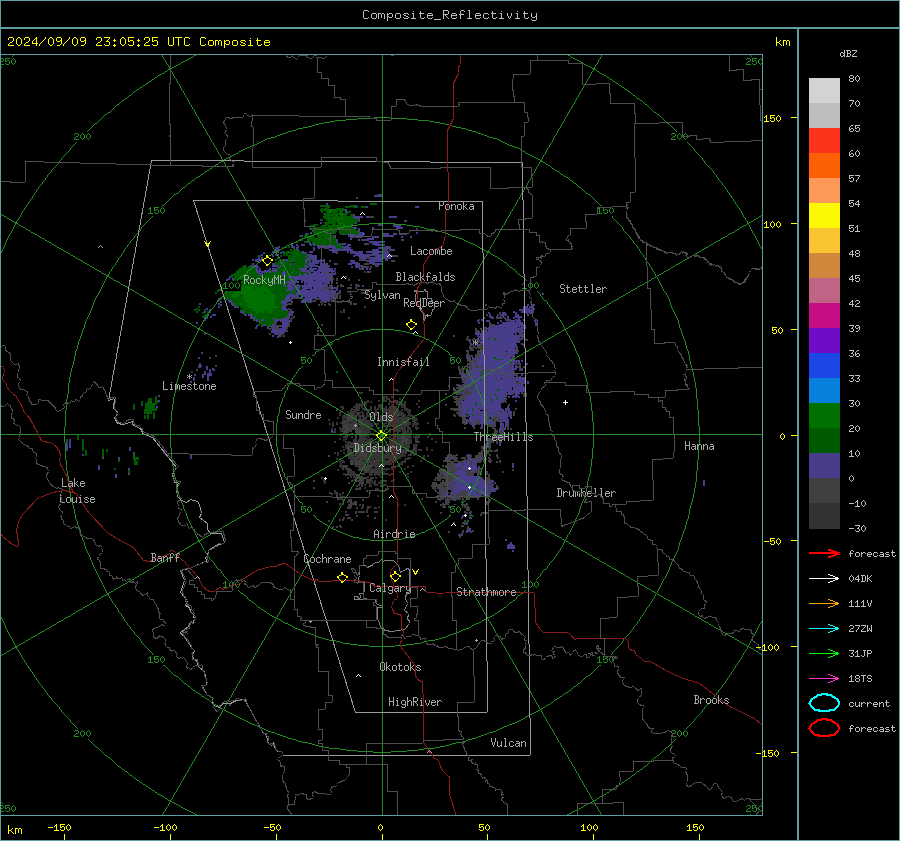Screen dimensions: 900x841
Task: Pick the green 31JP arrow legend icon
Action: (824, 653)
